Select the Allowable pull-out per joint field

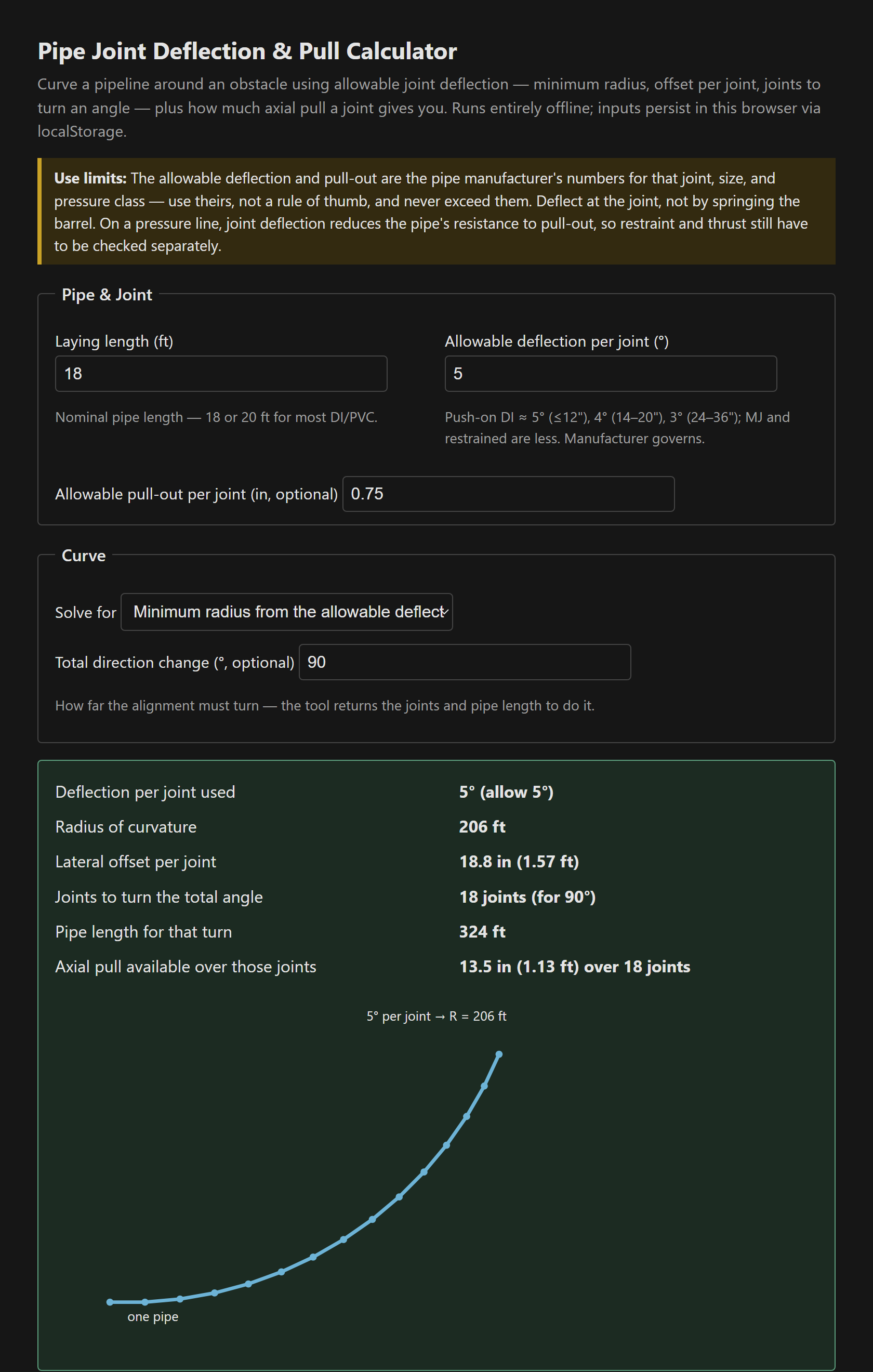pyautogui.click(x=508, y=494)
